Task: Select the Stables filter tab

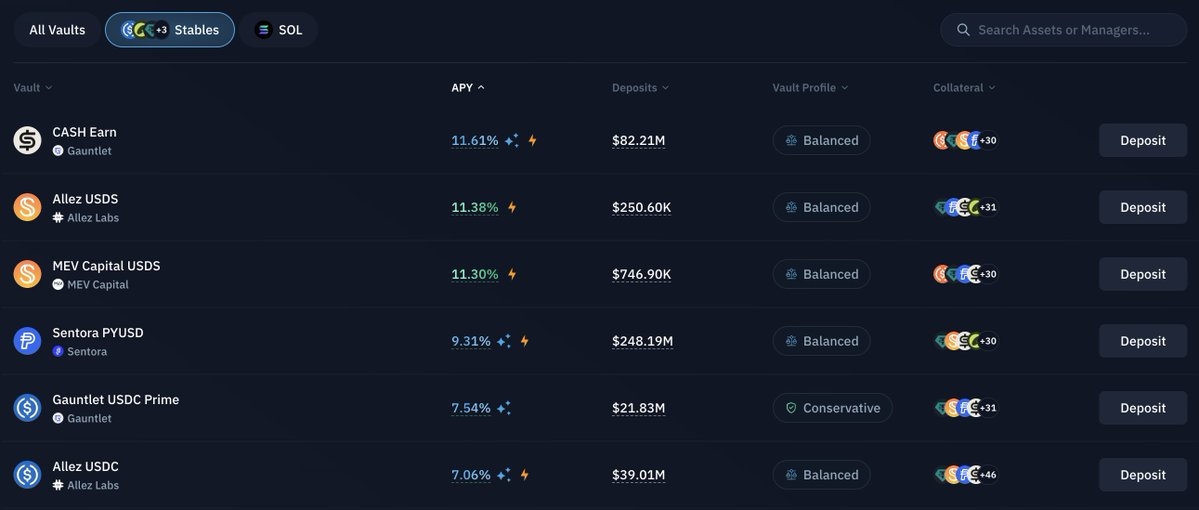Action: coord(170,30)
